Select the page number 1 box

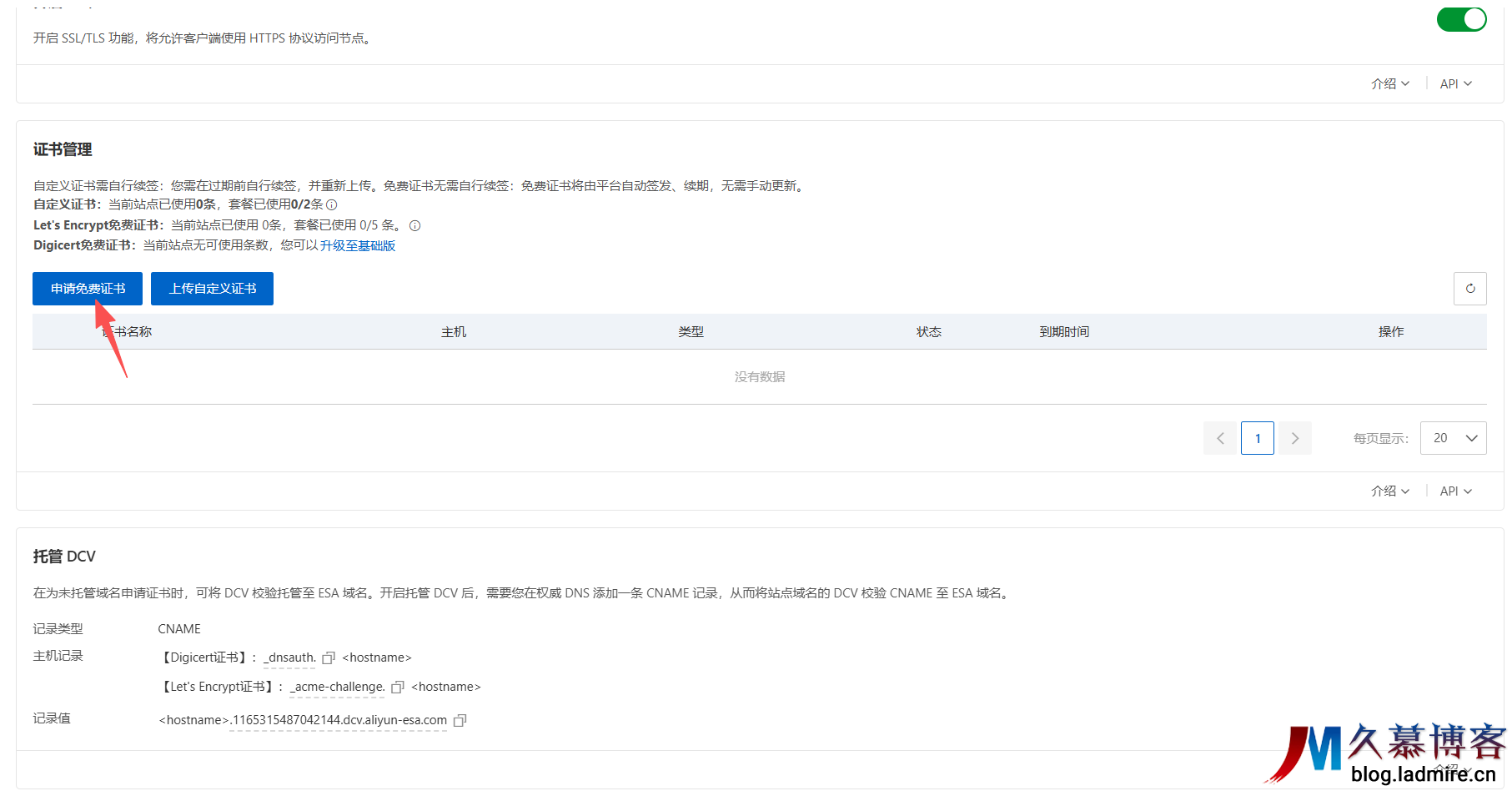pyautogui.click(x=1257, y=438)
